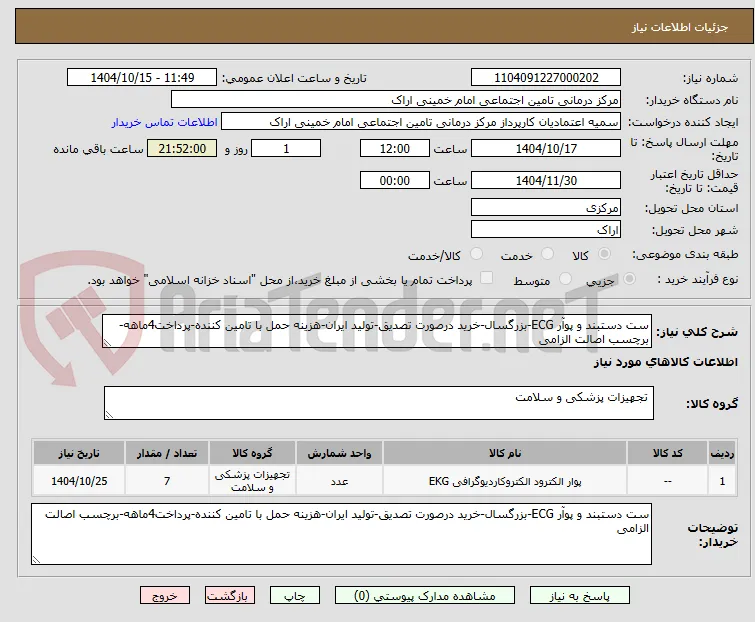
Task: Click resize handle of گروه کالا box
Action: tap(109, 415)
